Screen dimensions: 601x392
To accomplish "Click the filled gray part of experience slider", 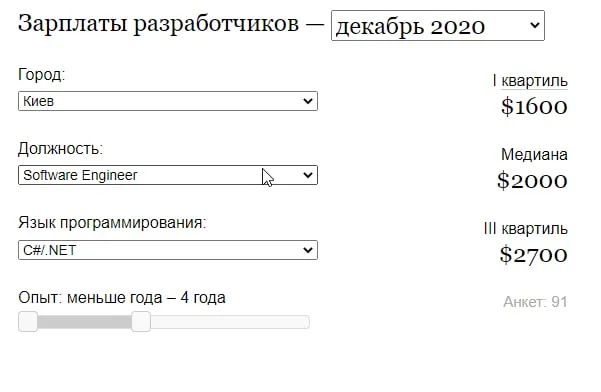I will [84, 322].
